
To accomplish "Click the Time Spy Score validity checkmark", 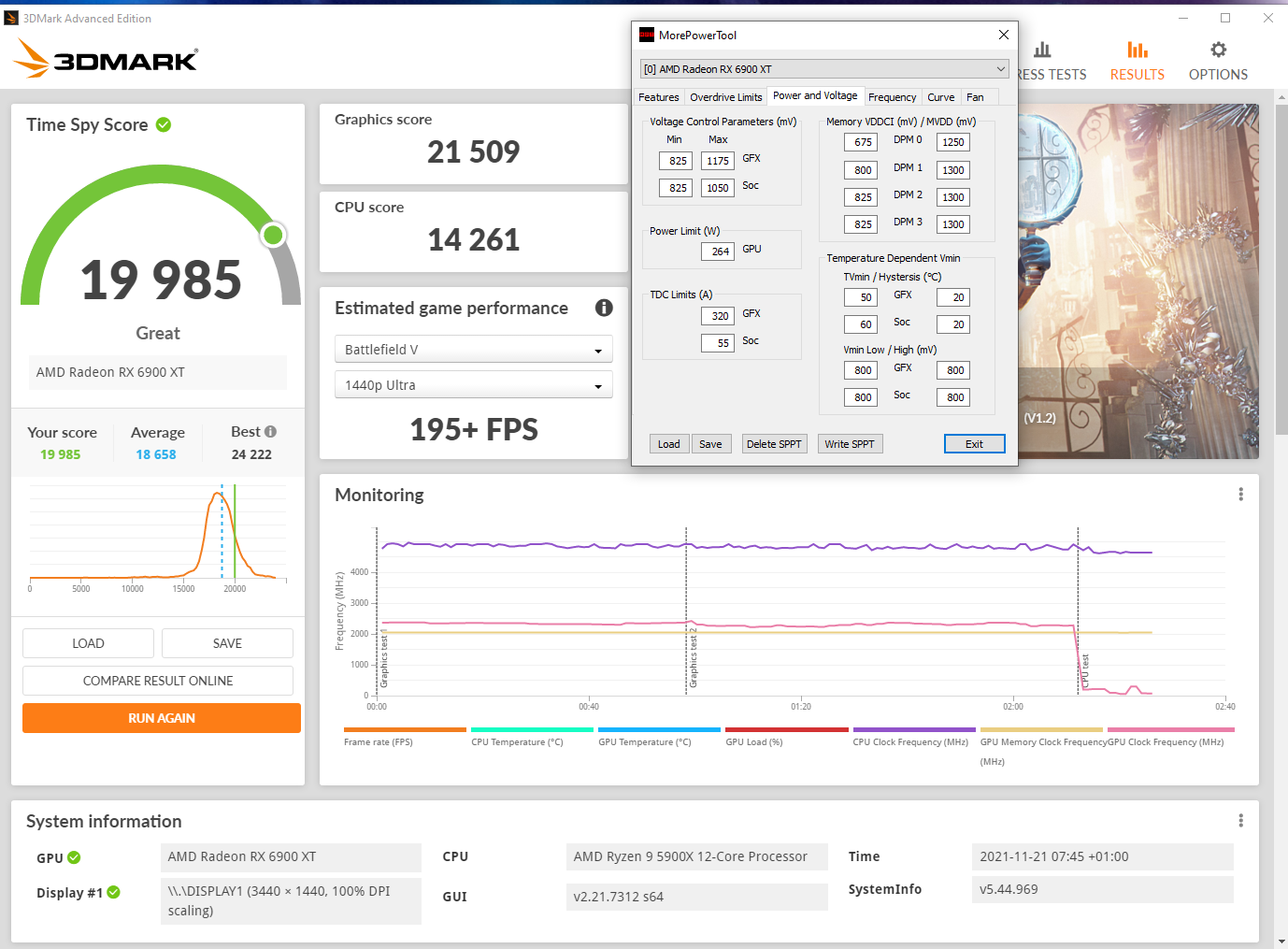I will tap(164, 124).
